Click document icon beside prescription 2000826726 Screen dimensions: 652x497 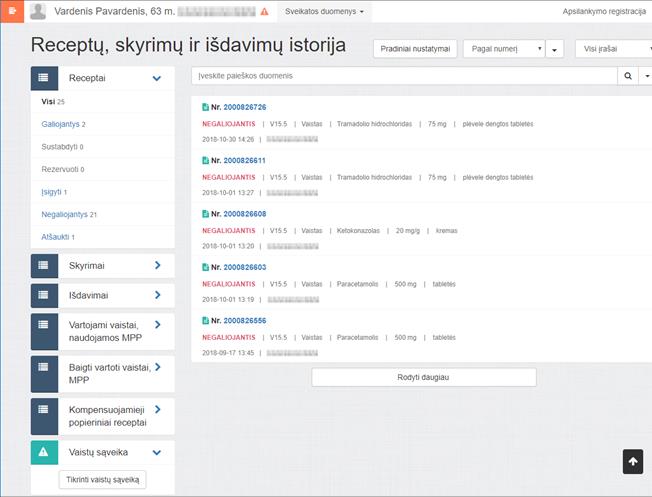[x=205, y=107]
